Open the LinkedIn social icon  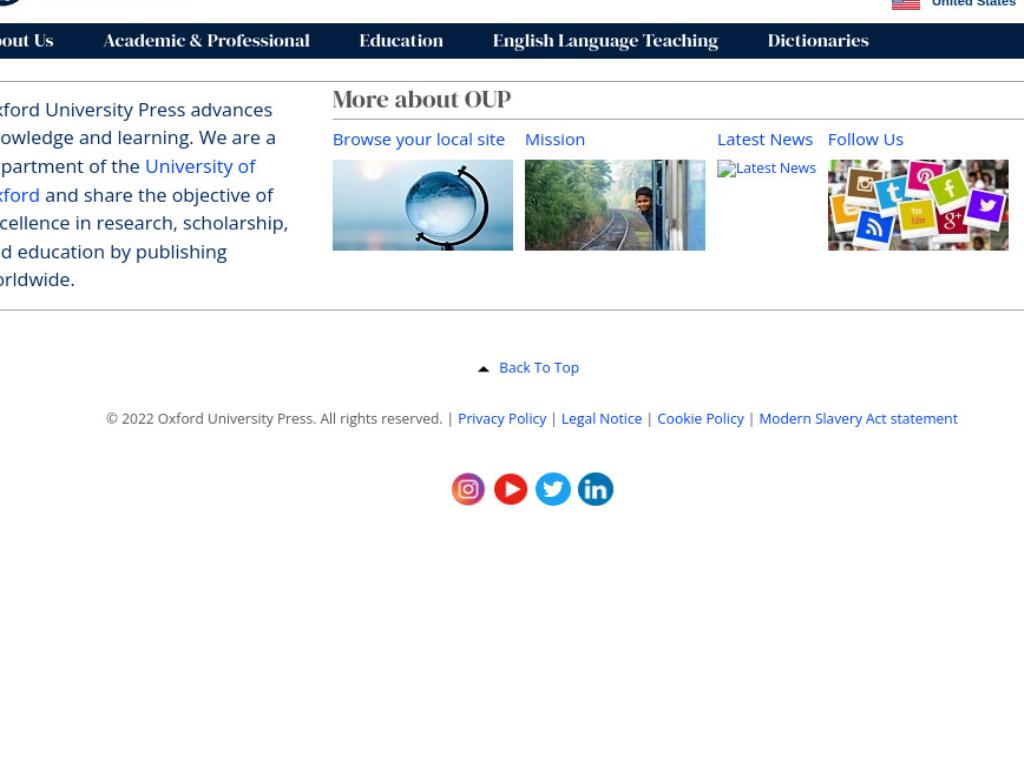pyautogui.click(x=595, y=489)
